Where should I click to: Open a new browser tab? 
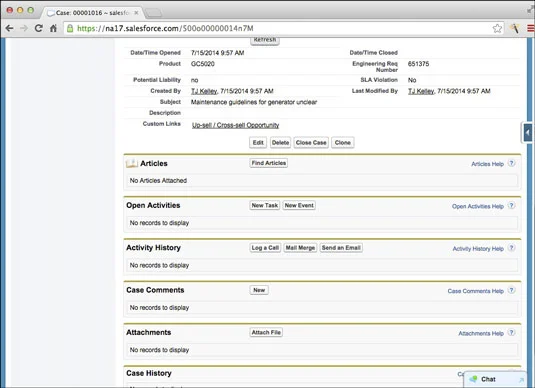point(153,13)
